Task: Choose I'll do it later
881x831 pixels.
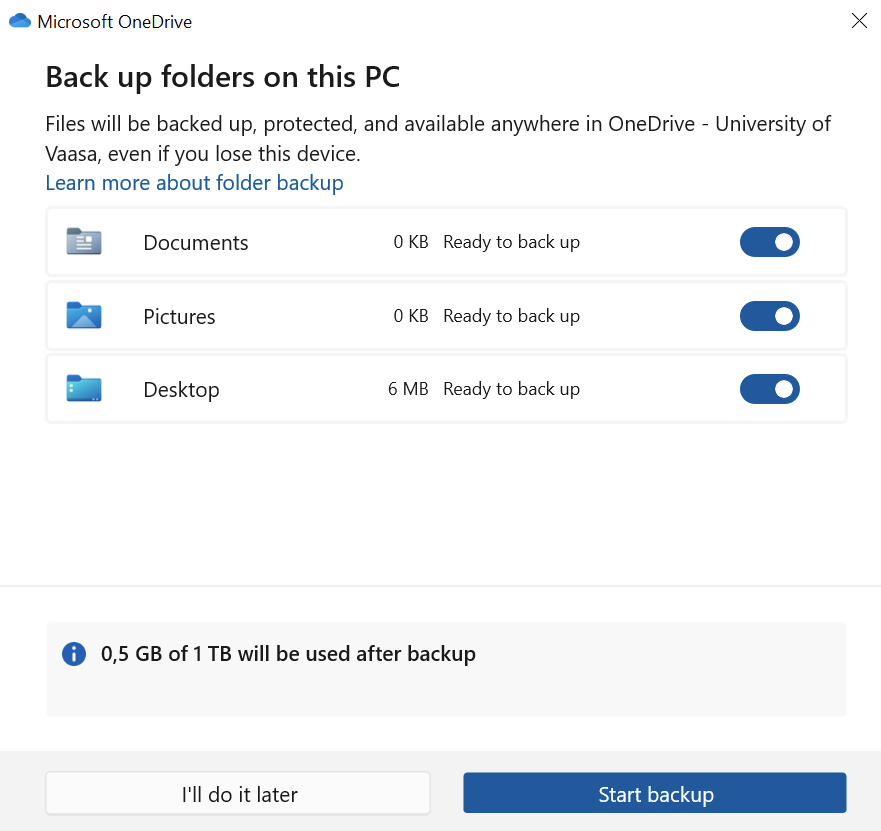Action: tap(238, 795)
